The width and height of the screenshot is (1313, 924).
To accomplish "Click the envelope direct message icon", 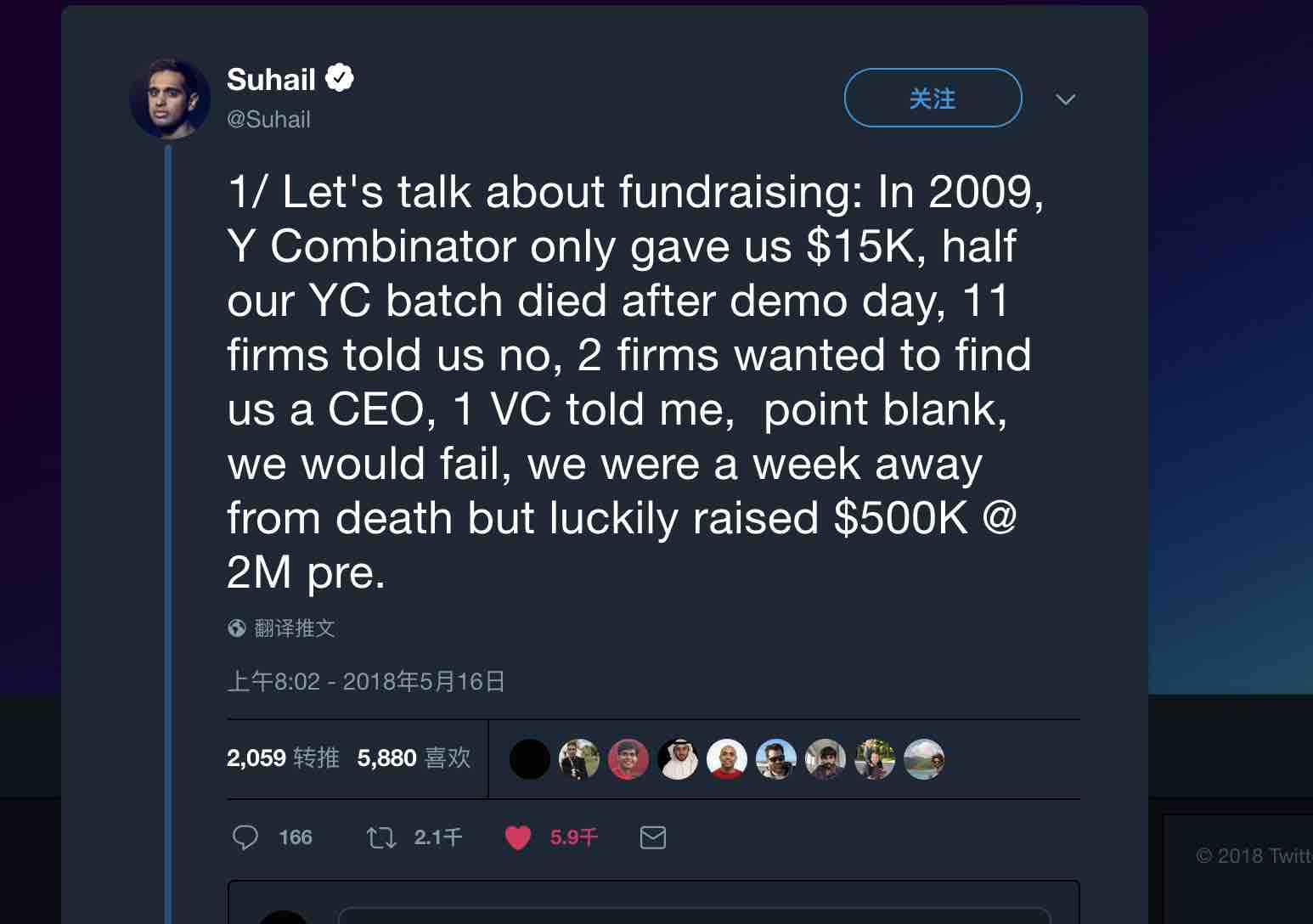I will (x=652, y=837).
